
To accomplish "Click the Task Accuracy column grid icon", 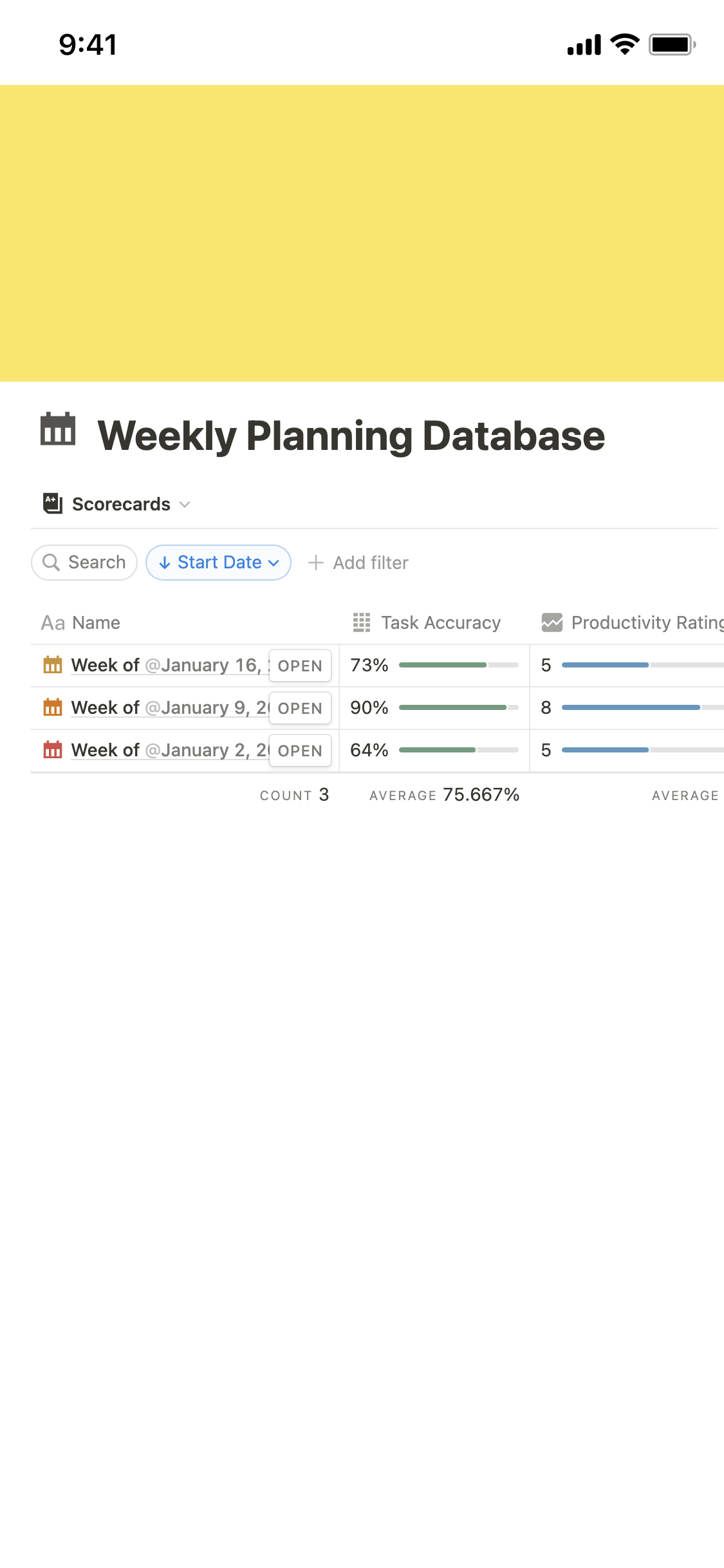I will [x=362, y=622].
